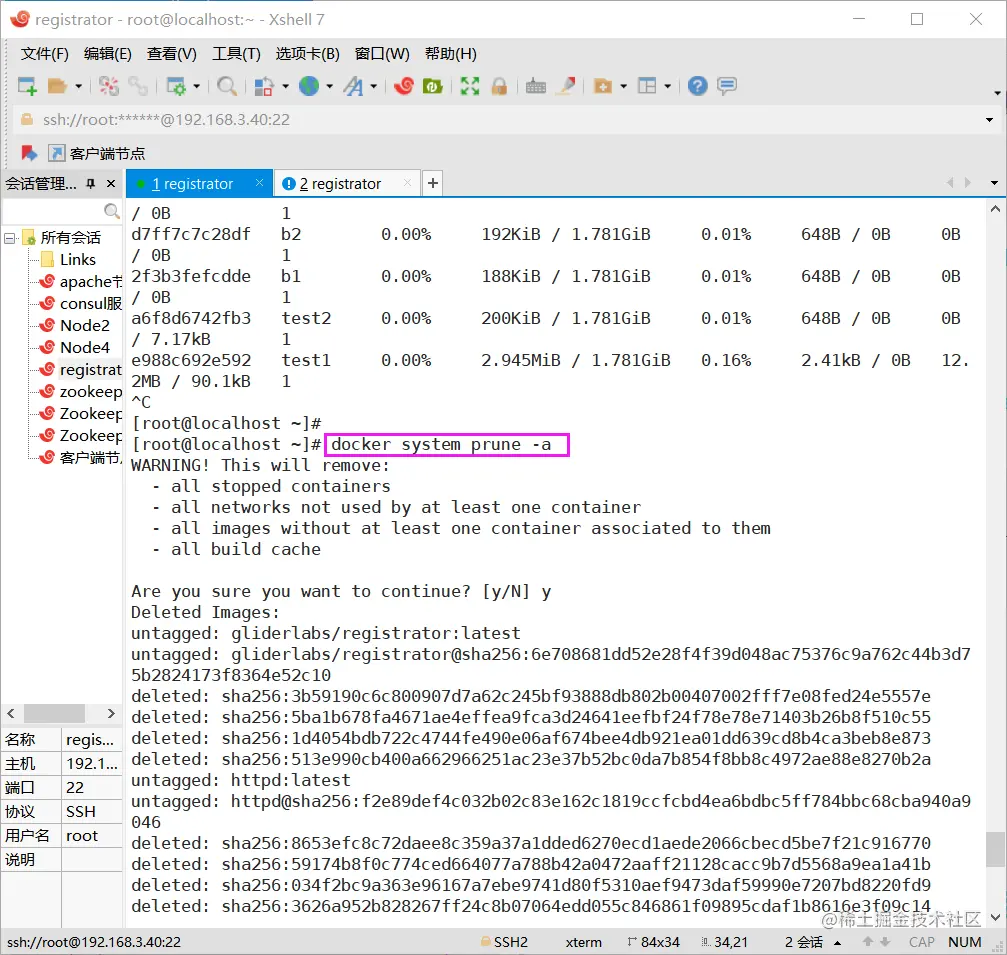Close the 1 registrator tab
Viewport: 1007px width, 955px height.
coord(259,183)
